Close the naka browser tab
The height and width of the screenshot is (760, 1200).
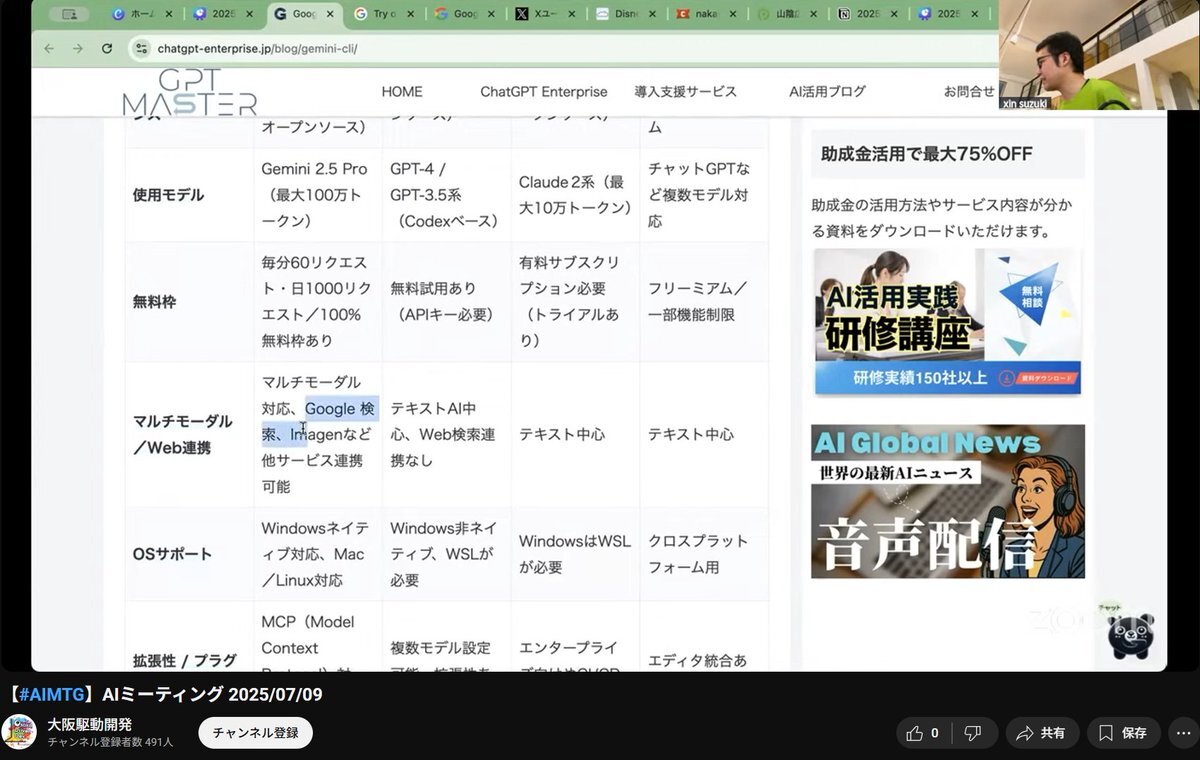[x=735, y=14]
